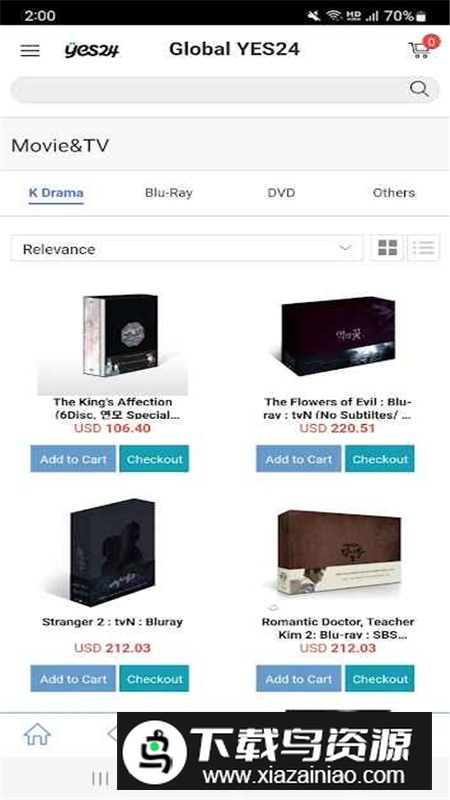Switch to list view layout
The image size is (450, 800).
coord(423,248)
